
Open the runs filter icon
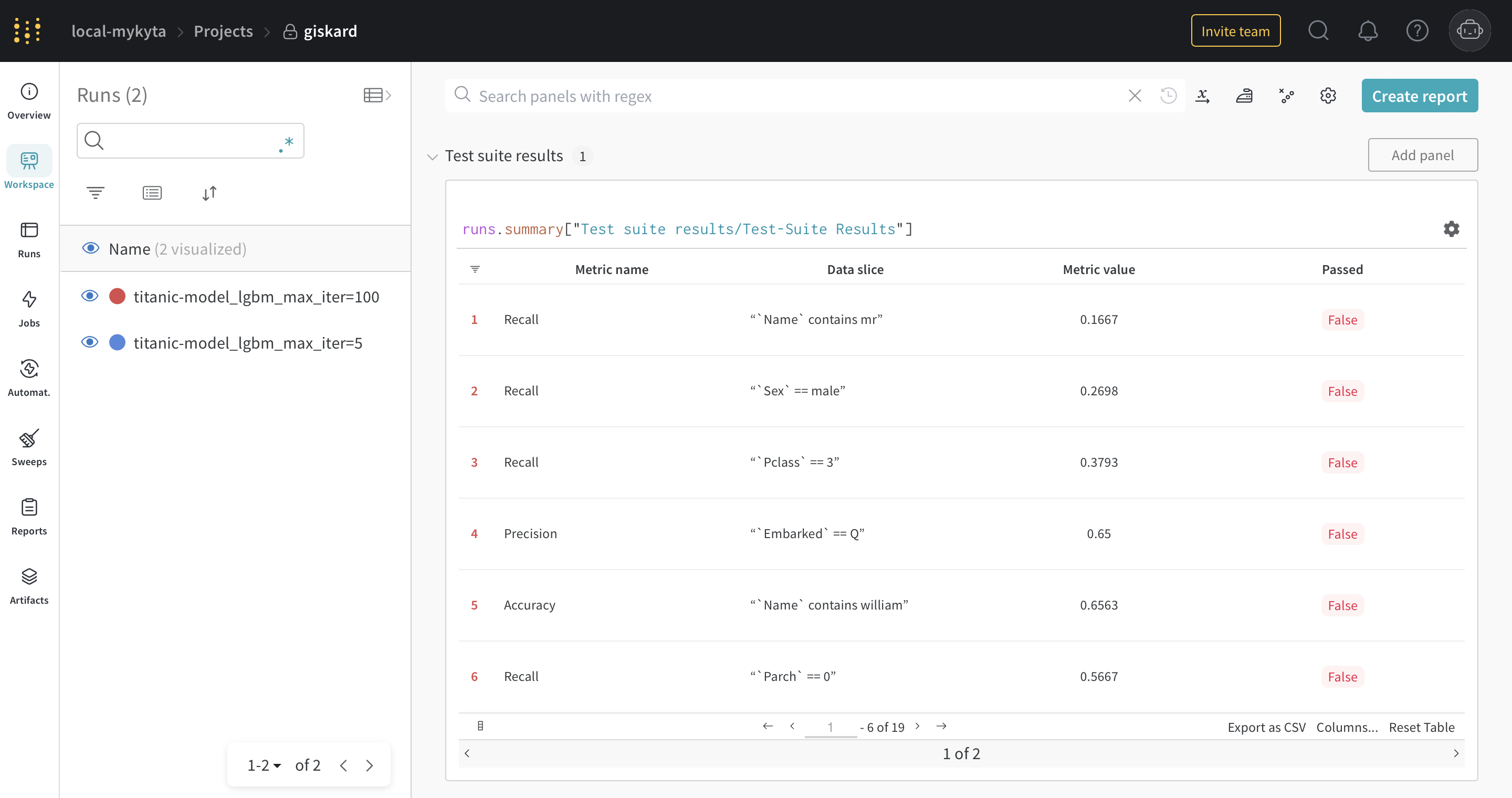pos(96,193)
